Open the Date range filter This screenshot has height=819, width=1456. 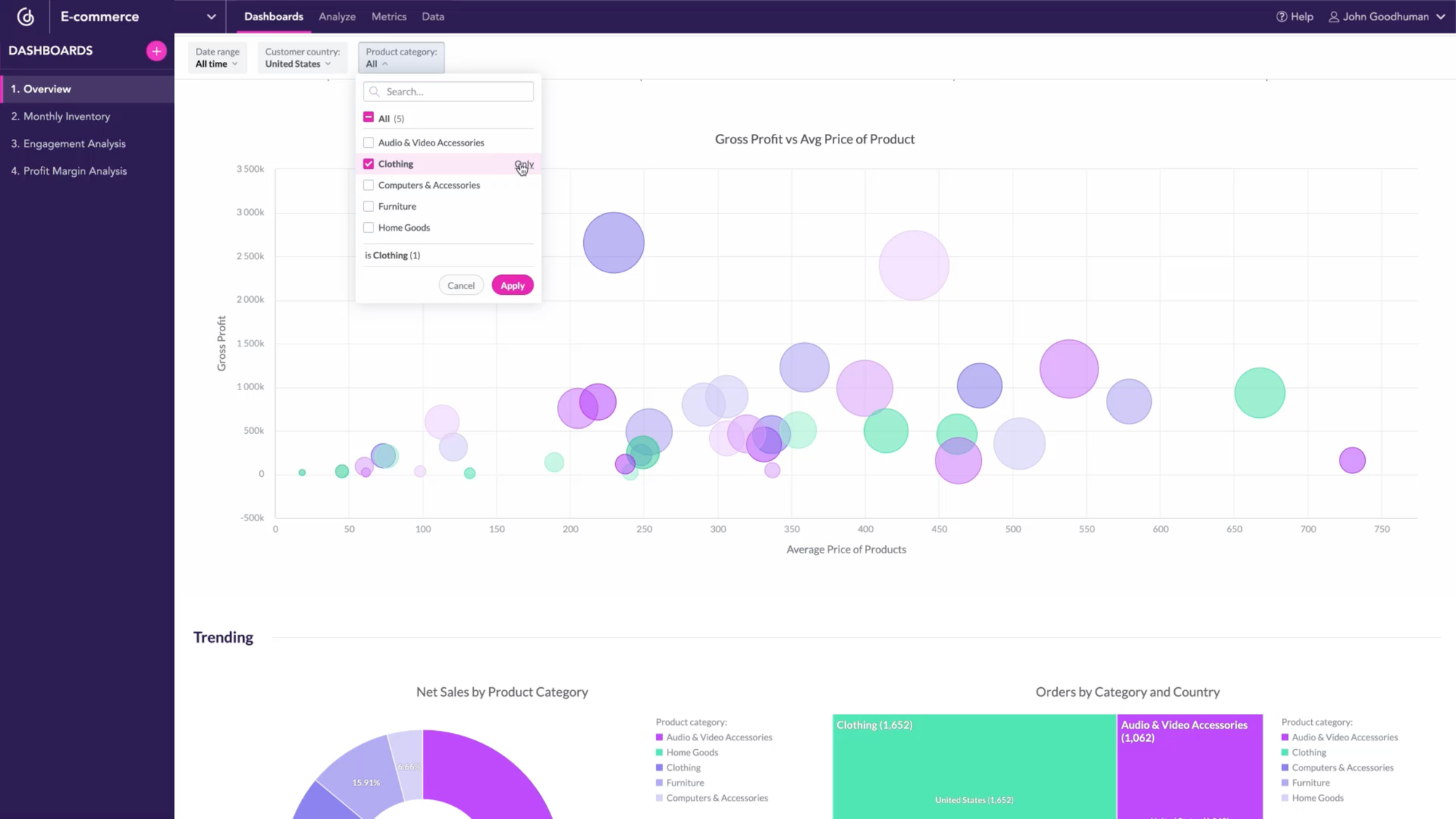pos(217,58)
